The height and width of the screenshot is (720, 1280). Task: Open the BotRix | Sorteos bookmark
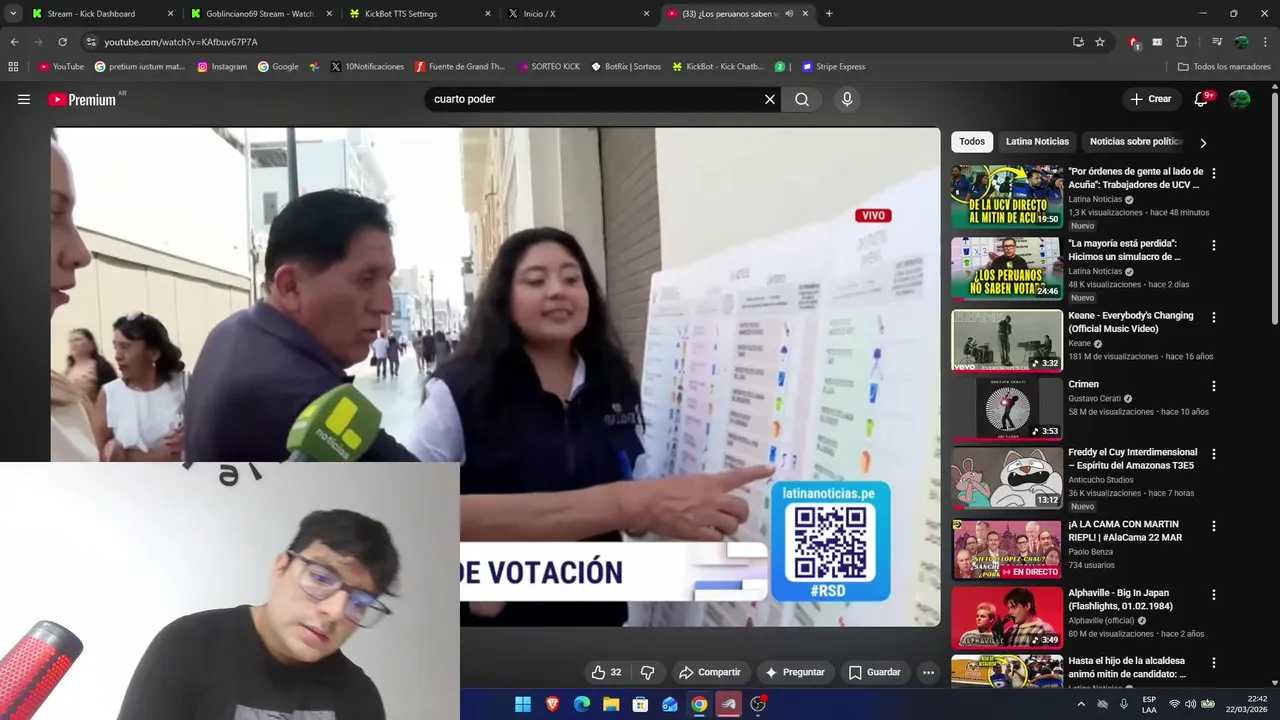pos(626,67)
